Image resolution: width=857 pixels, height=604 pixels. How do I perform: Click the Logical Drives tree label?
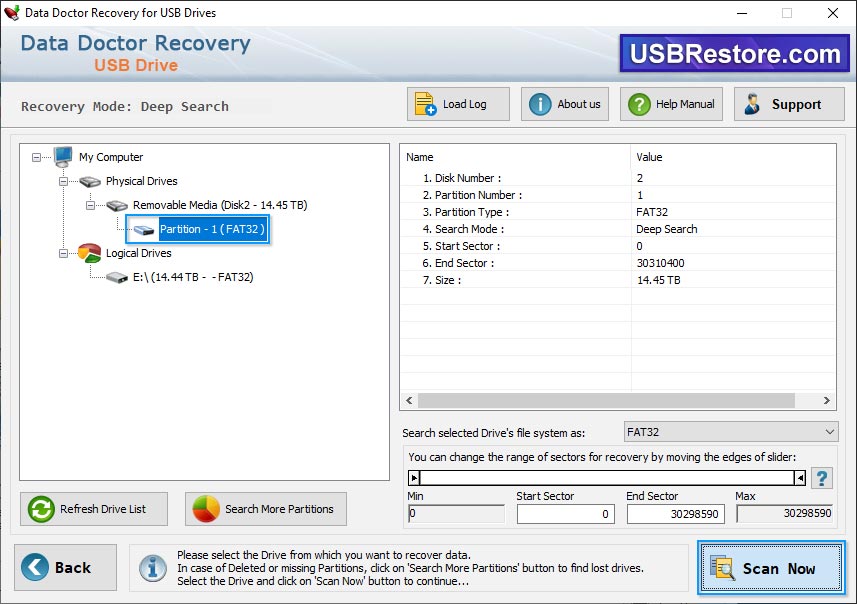138,253
